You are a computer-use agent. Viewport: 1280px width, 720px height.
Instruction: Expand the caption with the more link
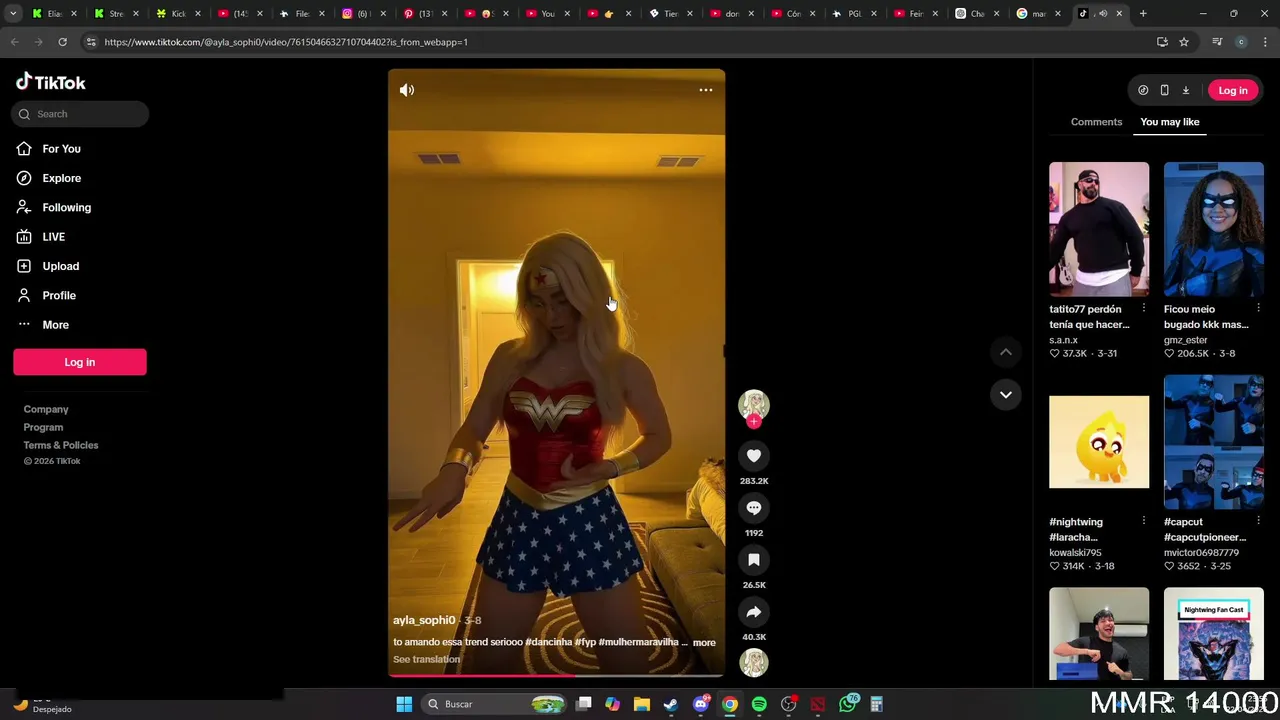704,643
